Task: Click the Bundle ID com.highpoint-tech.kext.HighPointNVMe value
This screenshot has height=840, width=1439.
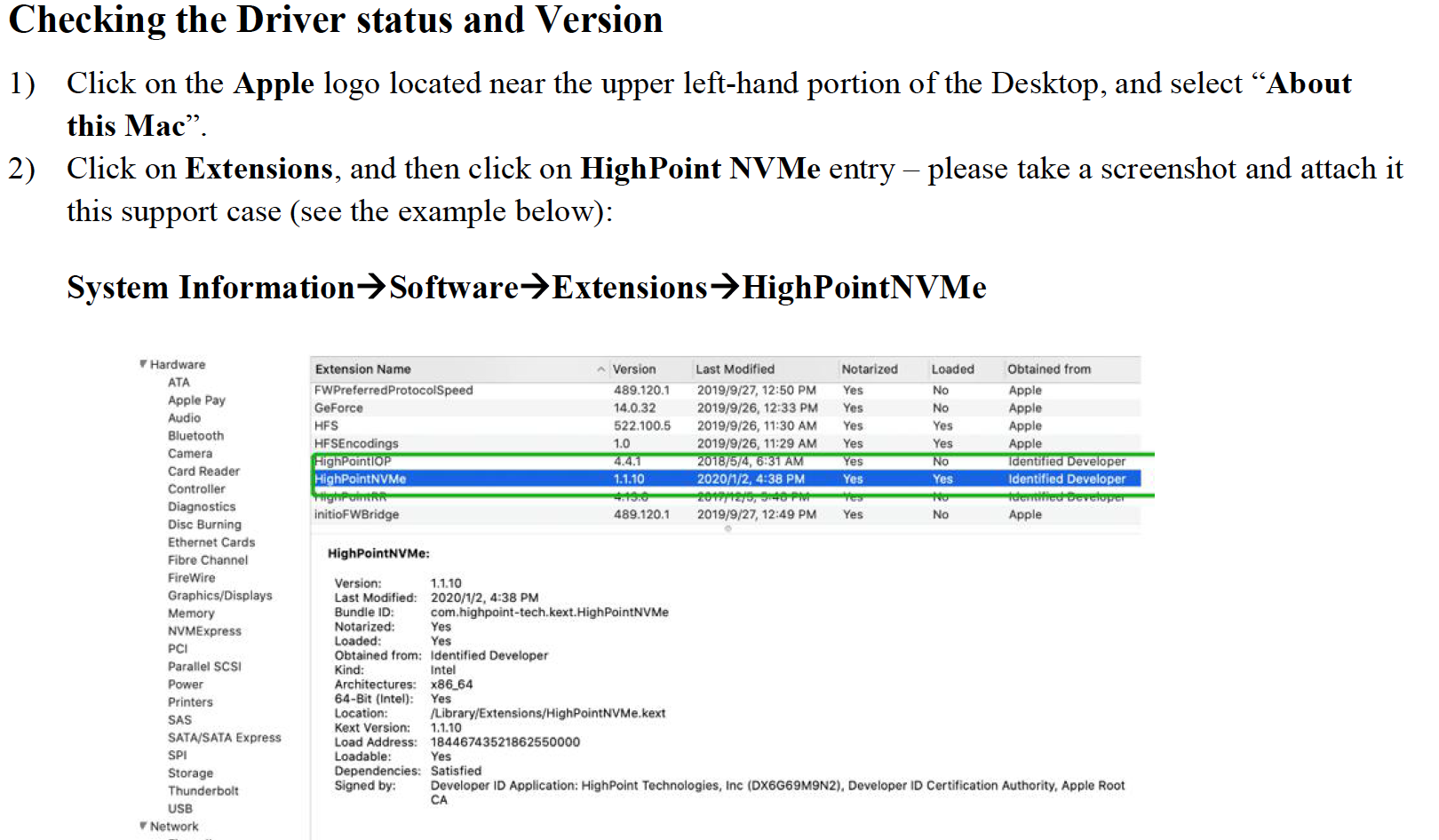Action: pyautogui.click(x=549, y=612)
